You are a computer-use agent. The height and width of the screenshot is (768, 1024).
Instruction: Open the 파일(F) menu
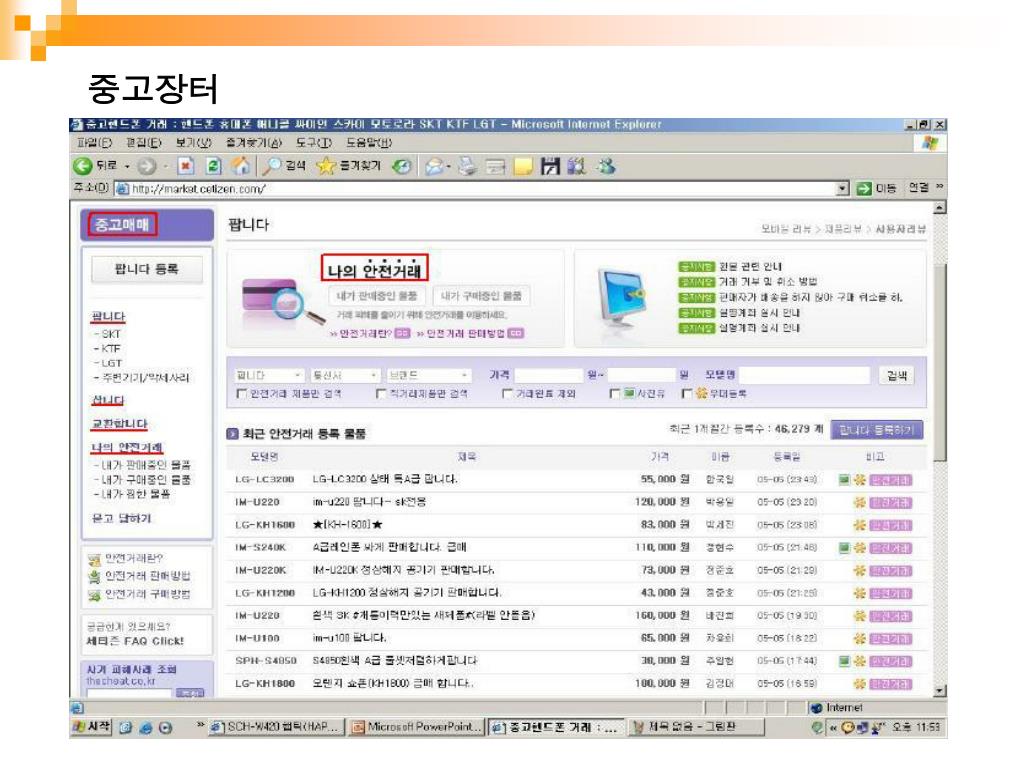coord(95,143)
